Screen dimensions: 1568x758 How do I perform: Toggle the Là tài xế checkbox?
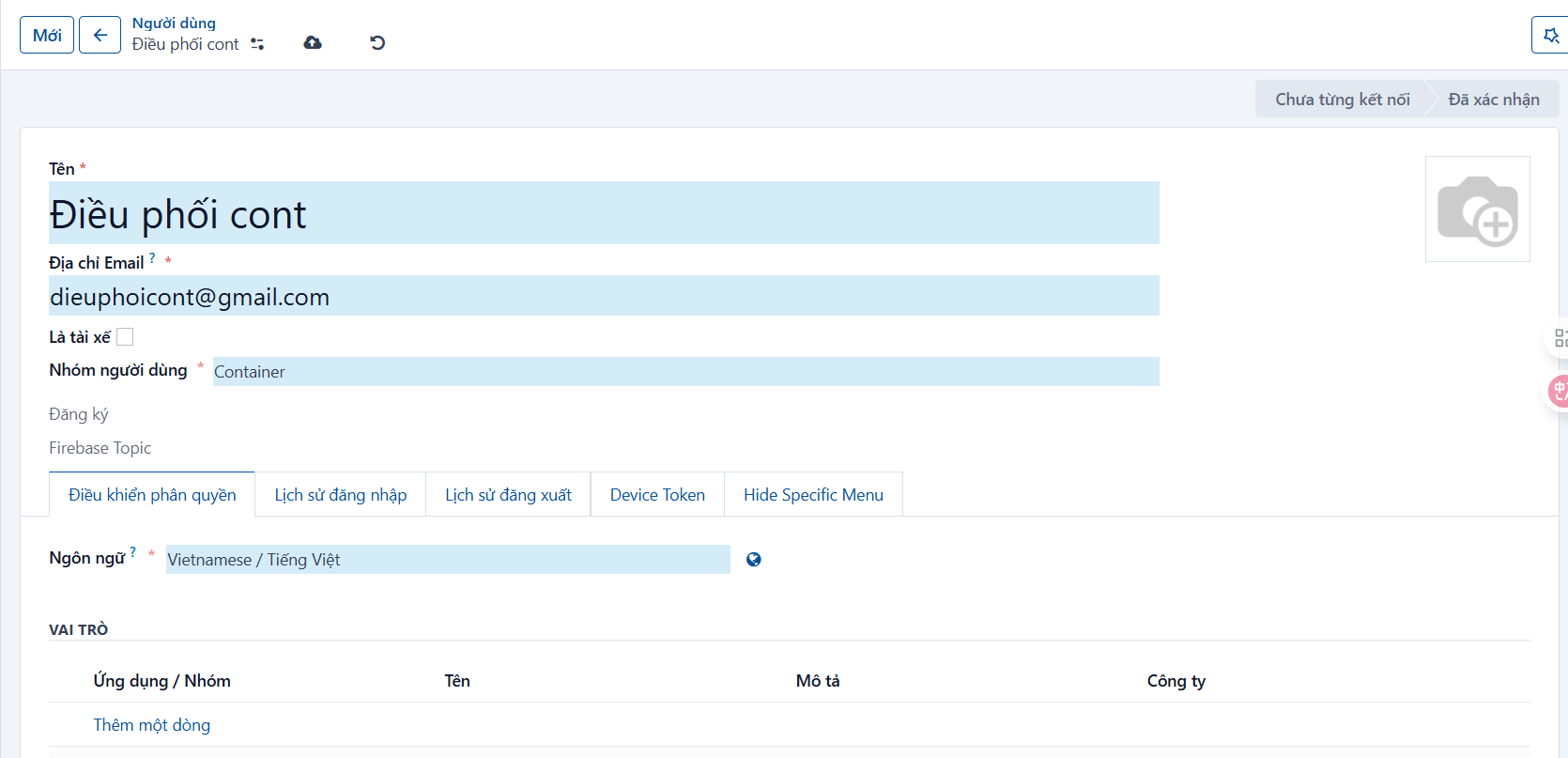[125, 336]
